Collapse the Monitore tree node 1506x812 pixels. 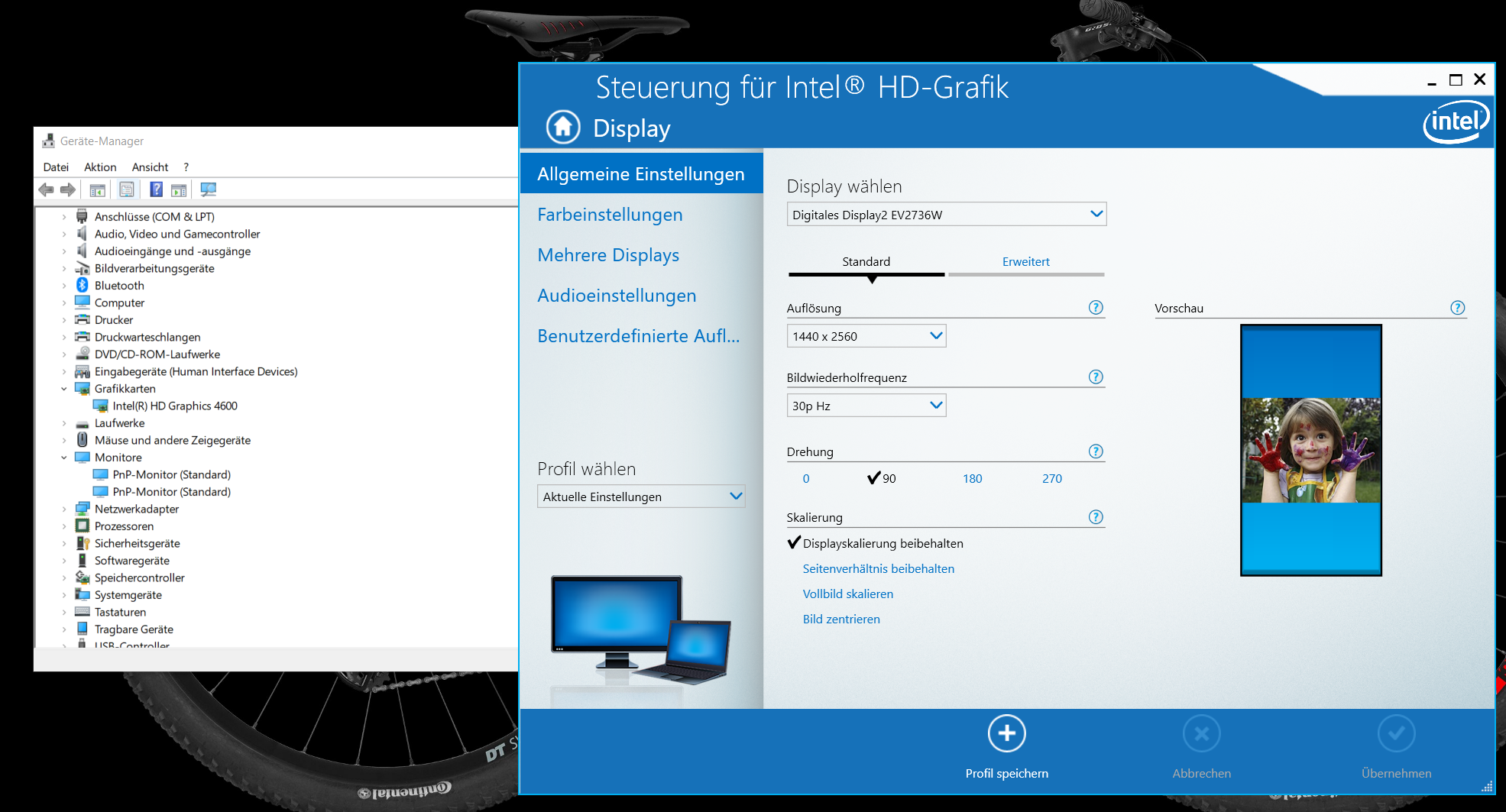point(64,458)
